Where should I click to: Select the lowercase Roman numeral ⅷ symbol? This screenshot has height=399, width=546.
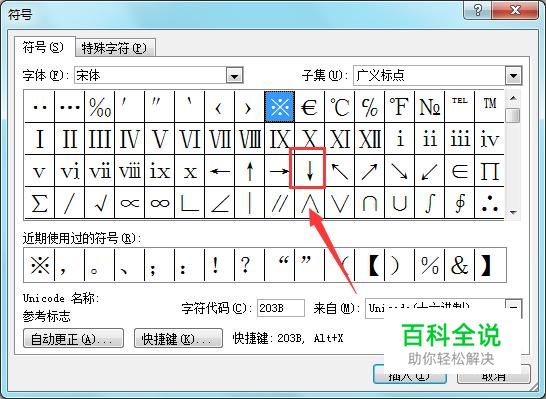130,171
